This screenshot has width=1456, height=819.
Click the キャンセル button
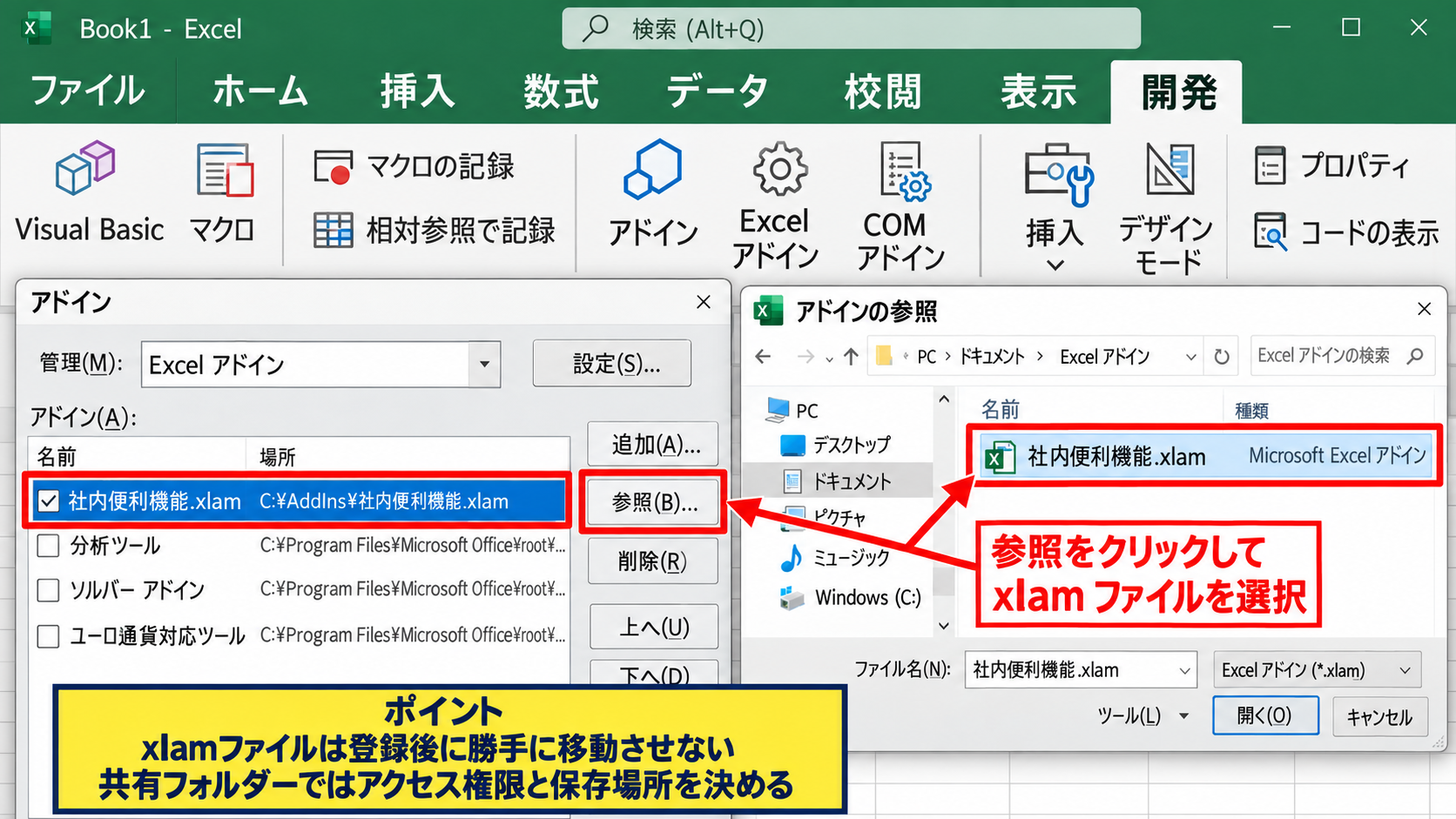click(x=1379, y=716)
